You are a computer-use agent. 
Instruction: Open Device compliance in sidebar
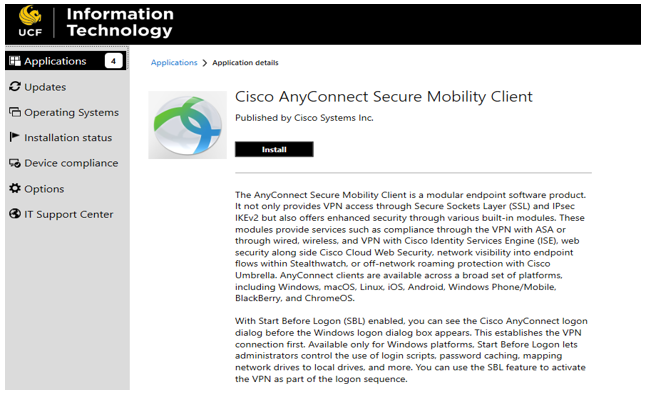[66, 163]
